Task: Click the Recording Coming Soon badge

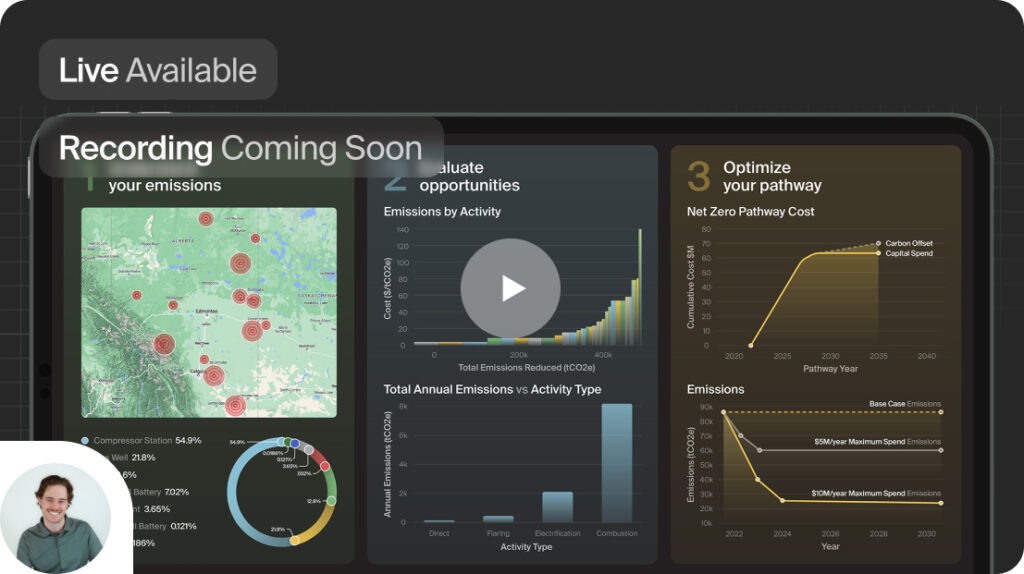Action: coord(240,148)
